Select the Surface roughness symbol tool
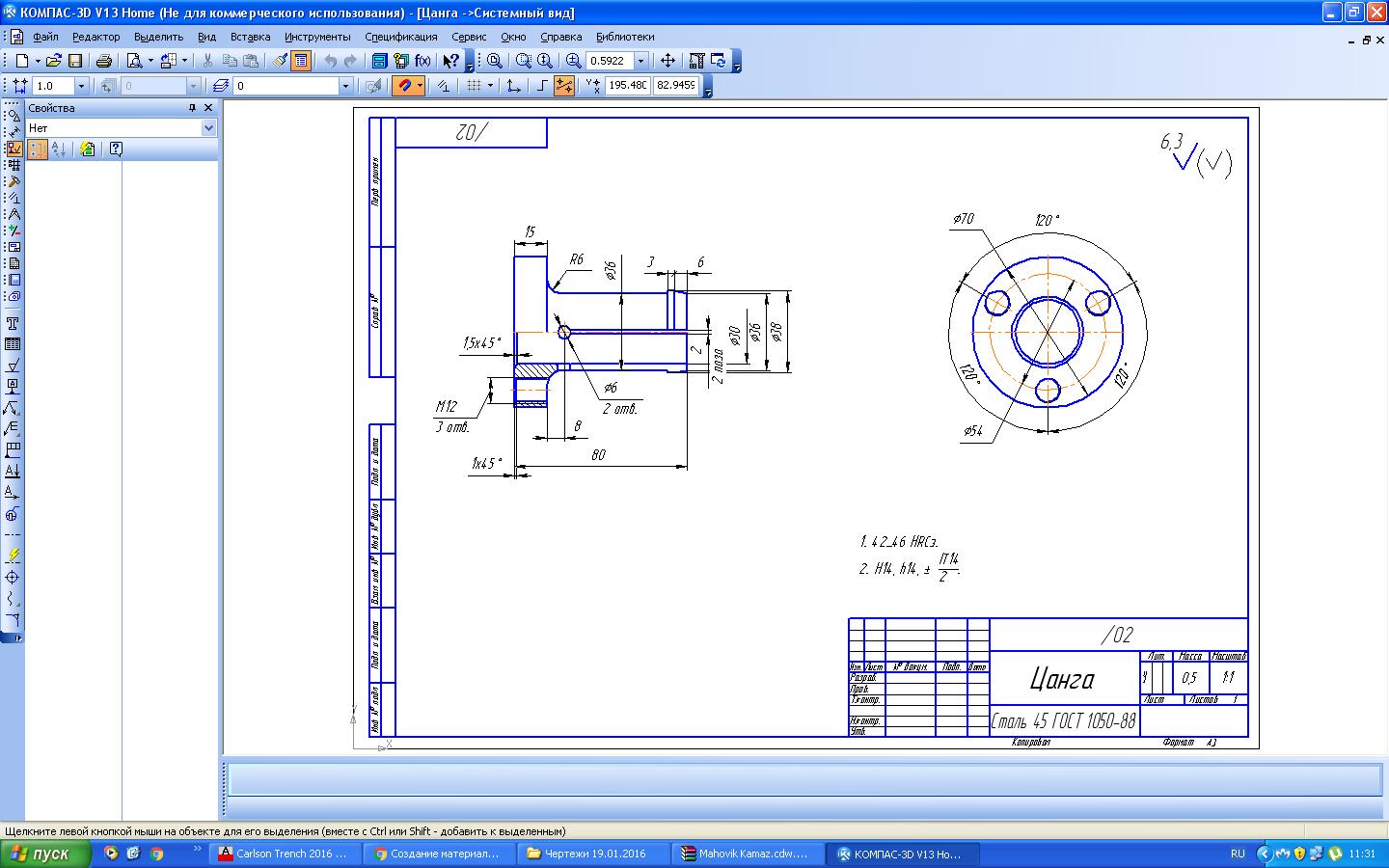Viewport: 1389px width, 868px height. (x=13, y=366)
